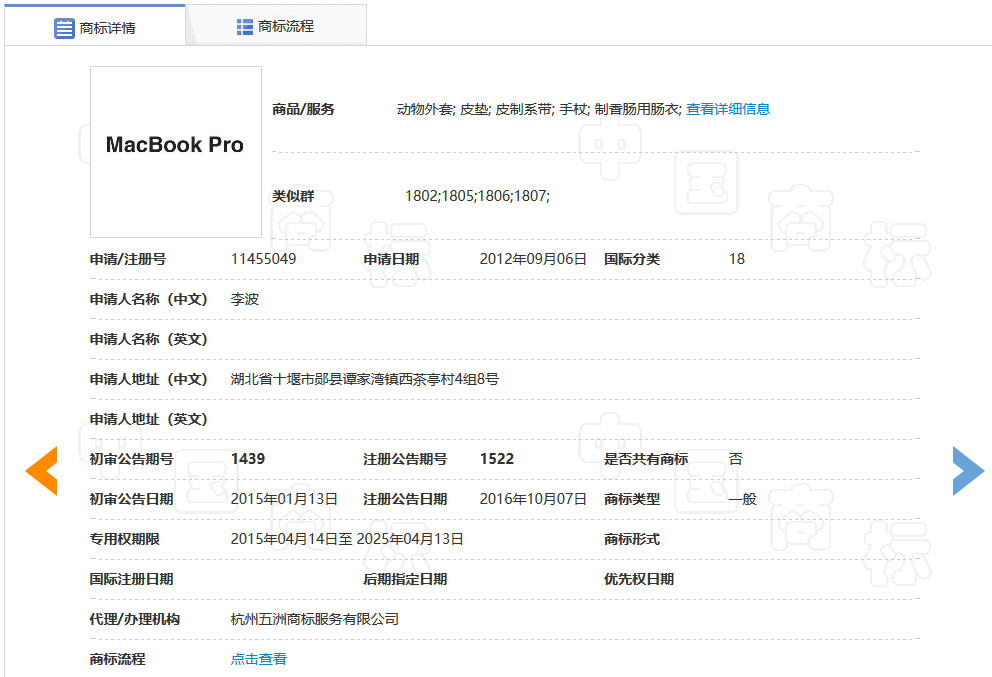
Task: Click the registration announcement issue 1522
Action: coord(497,459)
